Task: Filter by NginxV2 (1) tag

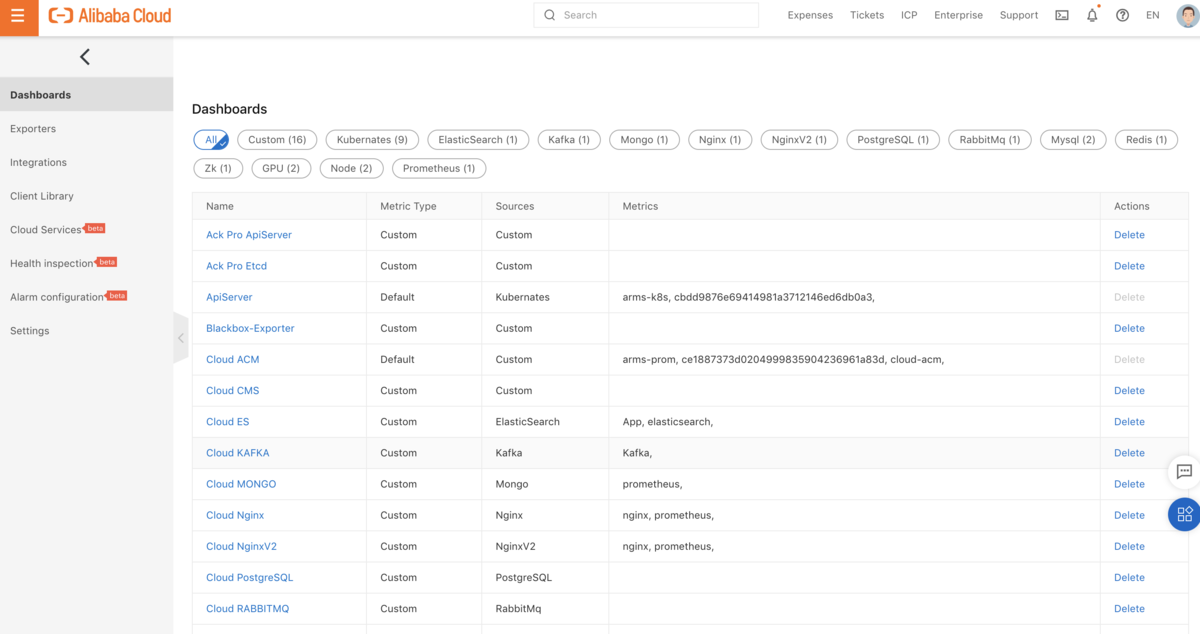Action: 799,140
